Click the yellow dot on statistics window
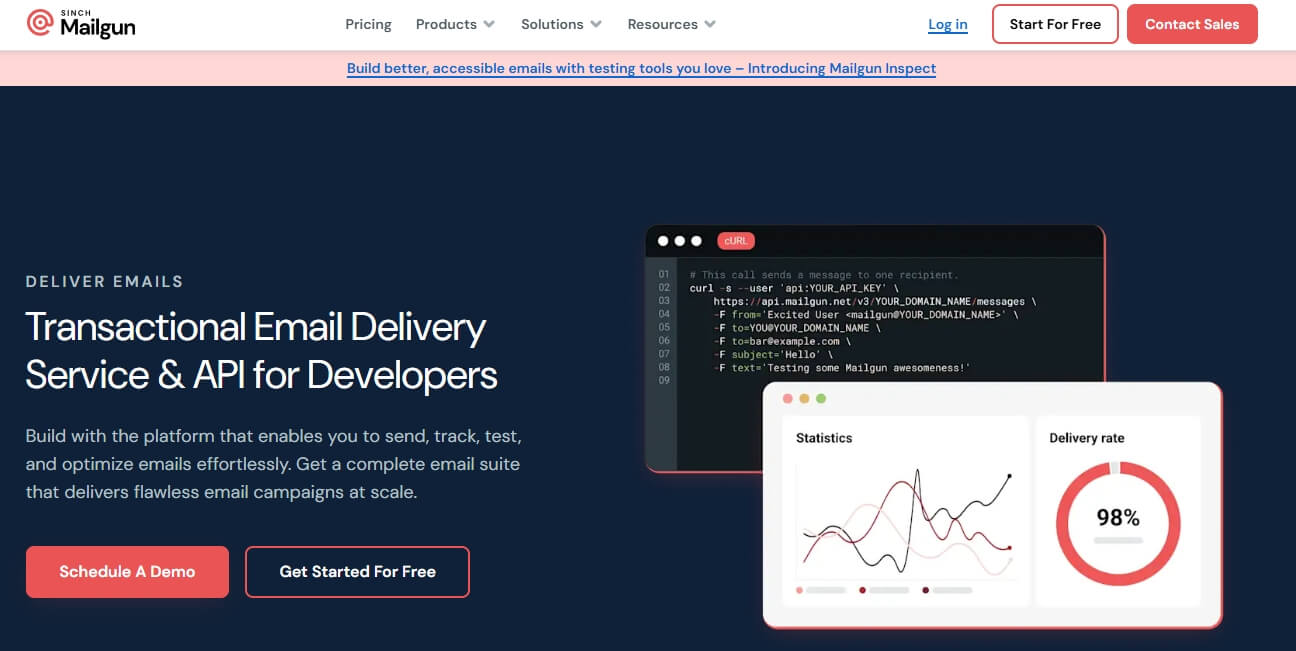The width and height of the screenshot is (1296, 651). (x=804, y=399)
